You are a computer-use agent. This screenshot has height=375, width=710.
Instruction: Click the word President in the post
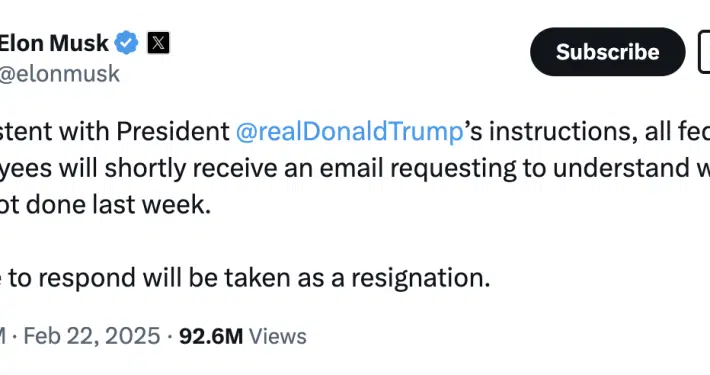click(x=173, y=132)
